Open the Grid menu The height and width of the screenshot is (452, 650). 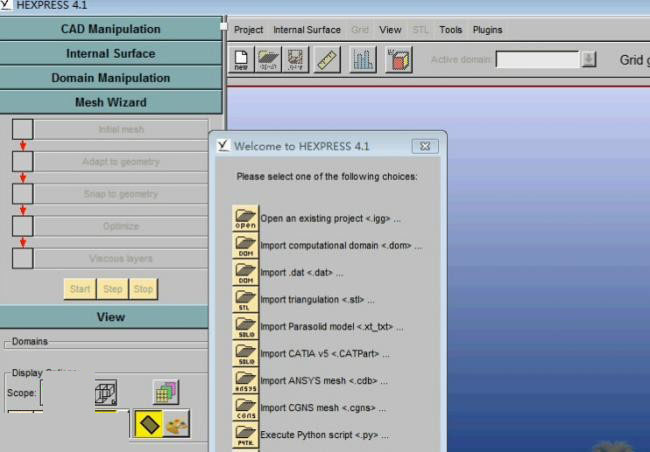(x=359, y=30)
